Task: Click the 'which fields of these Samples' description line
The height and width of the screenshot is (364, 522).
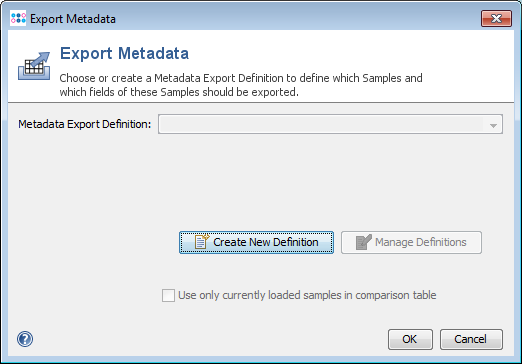Action: 179,92
